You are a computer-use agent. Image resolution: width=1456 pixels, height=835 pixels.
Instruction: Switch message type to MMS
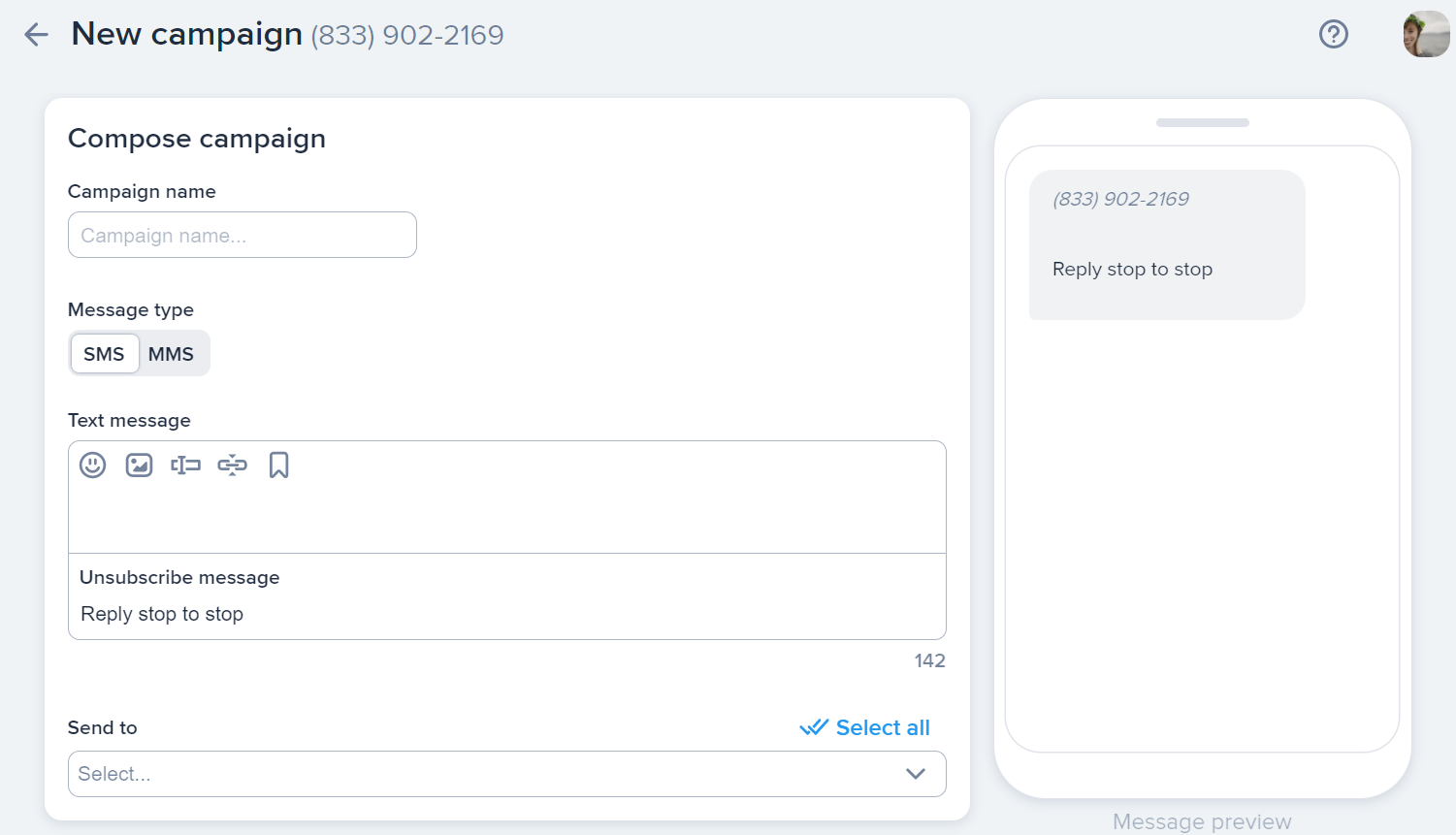pos(173,353)
